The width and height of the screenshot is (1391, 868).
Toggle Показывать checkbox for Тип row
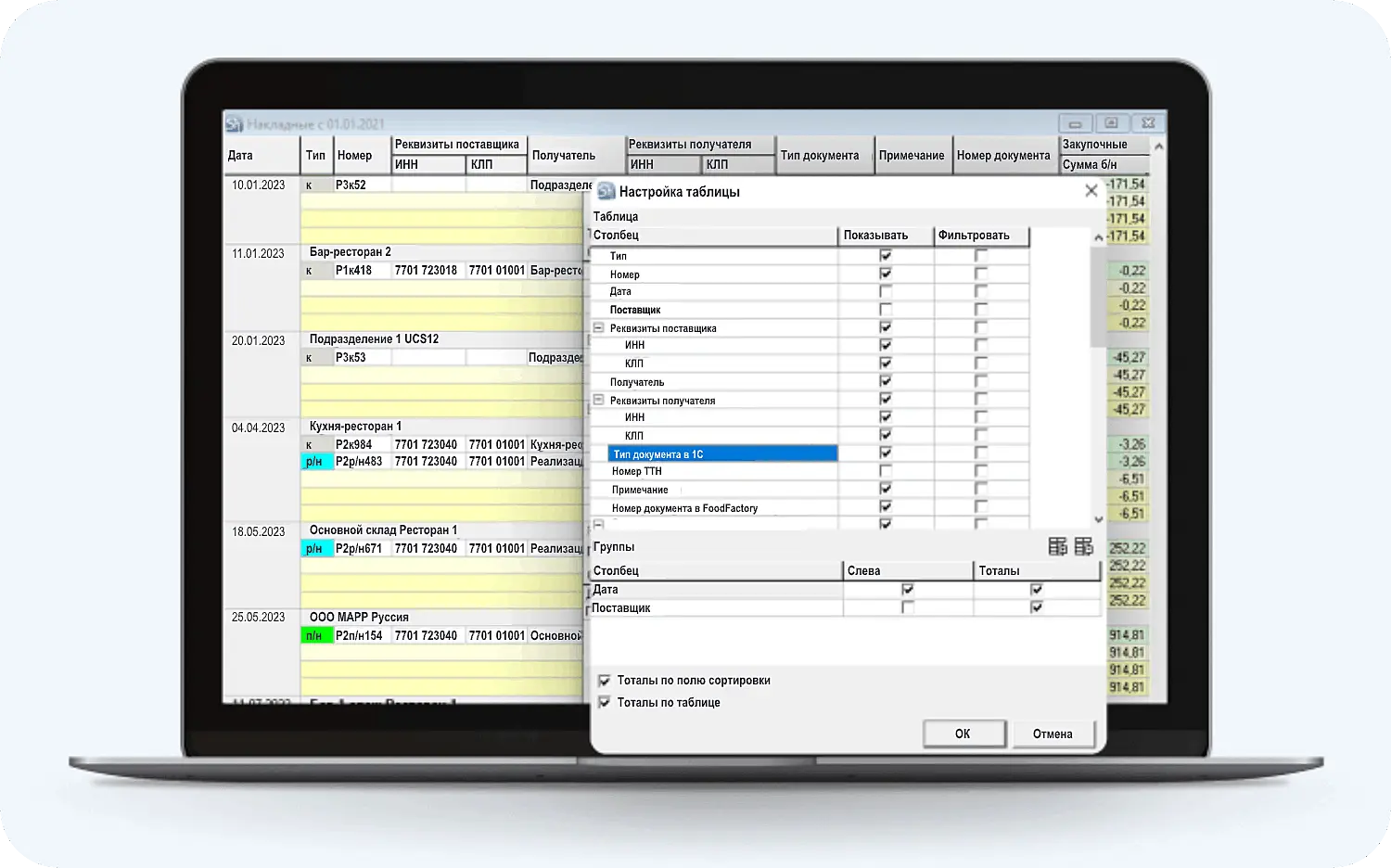886,255
